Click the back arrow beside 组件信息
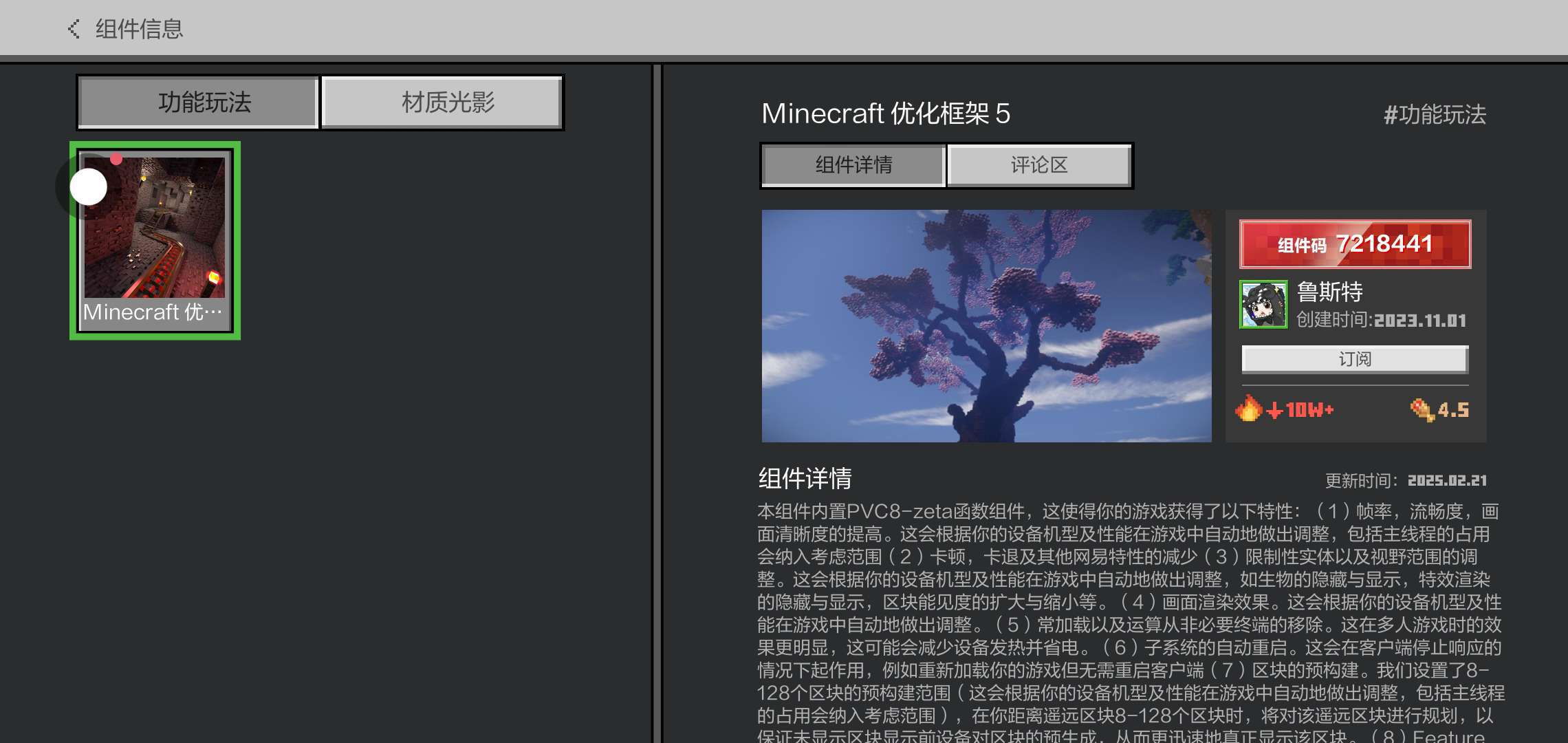The height and width of the screenshot is (743, 1568). pyautogui.click(x=74, y=29)
